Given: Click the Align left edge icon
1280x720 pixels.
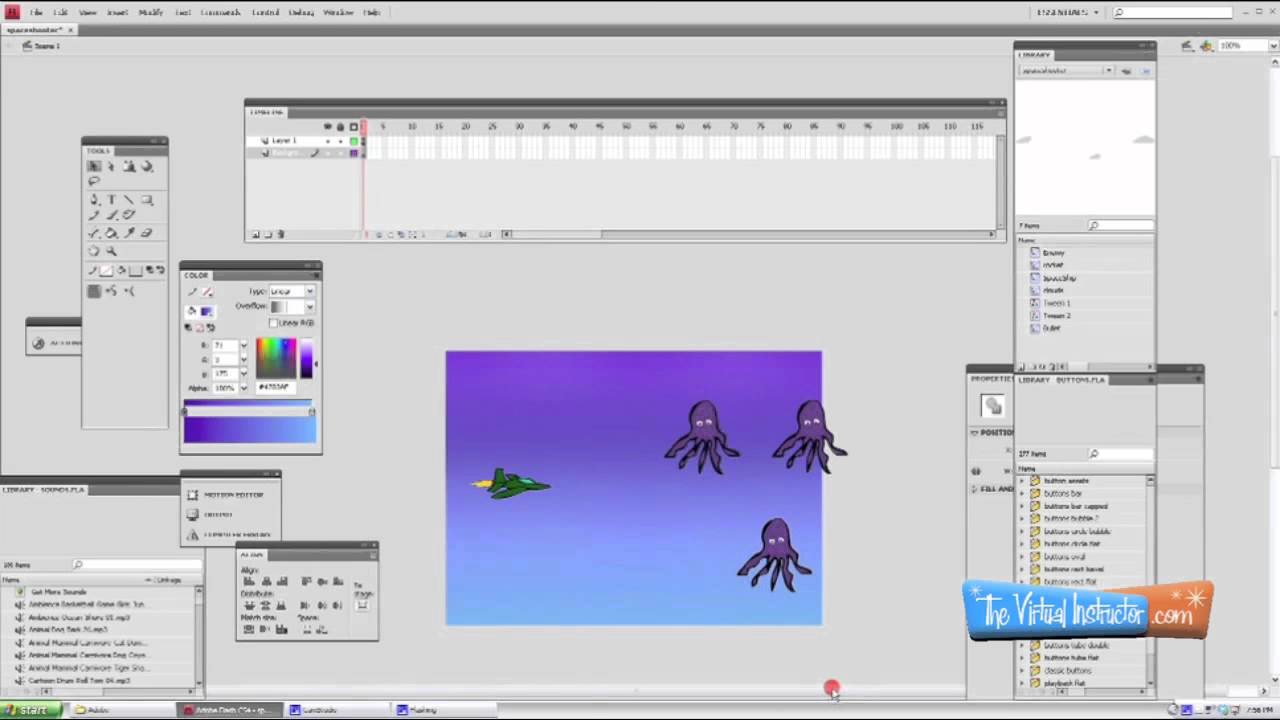Looking at the screenshot, I should (x=249, y=581).
